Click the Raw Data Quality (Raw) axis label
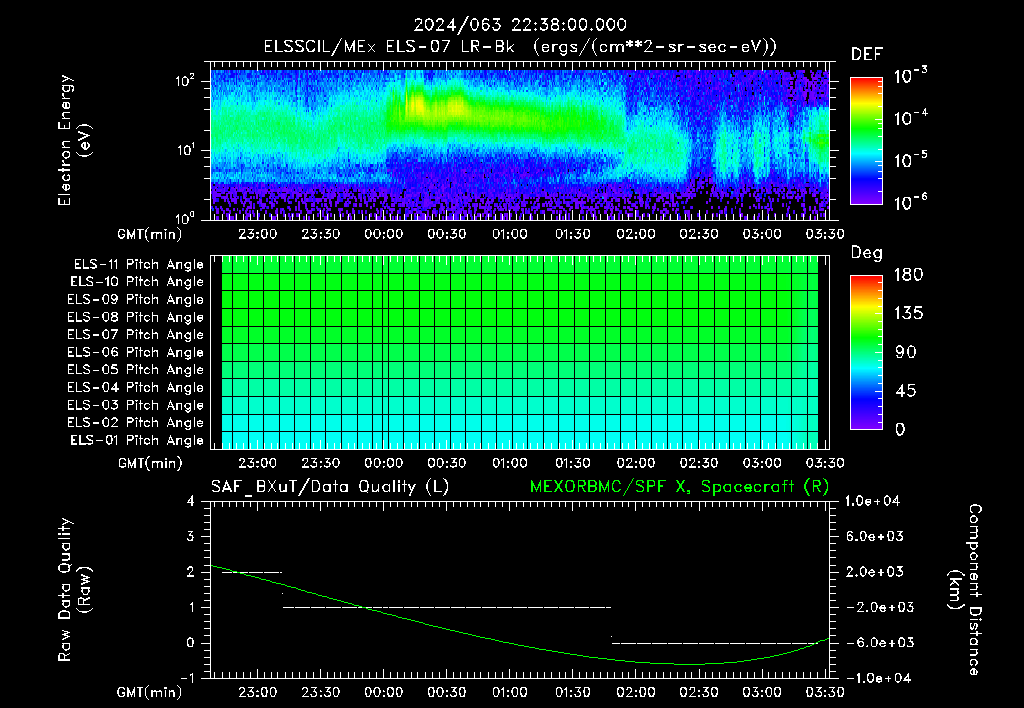1024x708 pixels. pyautogui.click(x=74, y=590)
